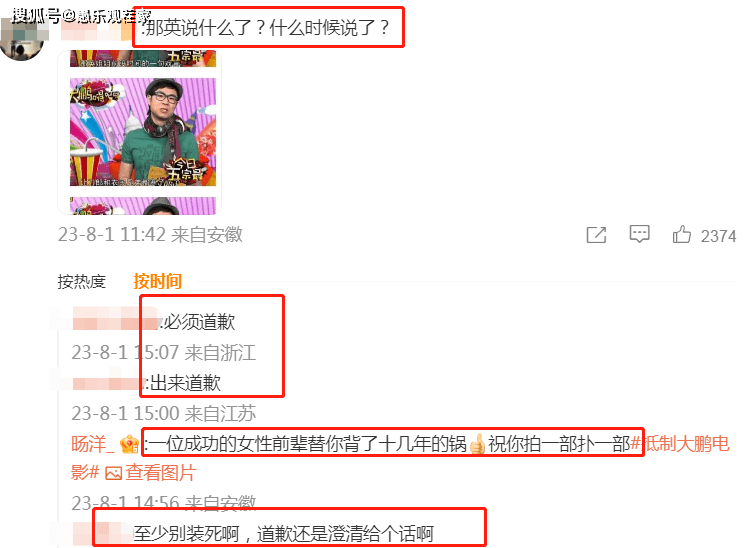Click the blurred username of 出来道歉 comment

coord(108,384)
